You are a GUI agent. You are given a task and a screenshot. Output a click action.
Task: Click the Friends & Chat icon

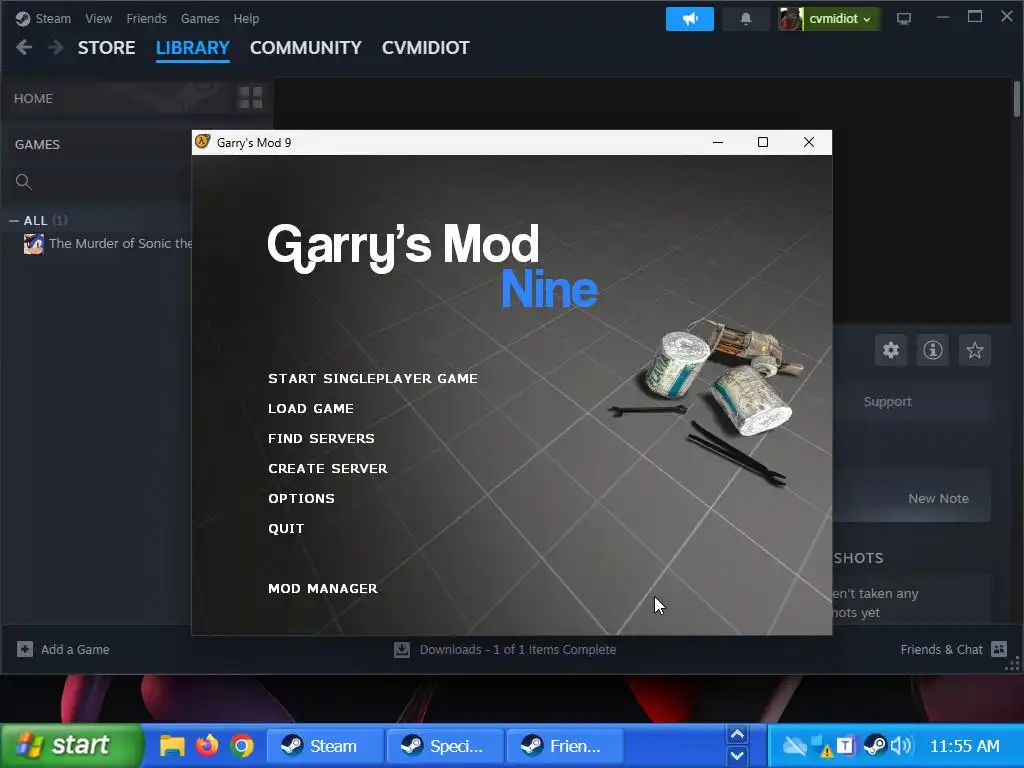pyautogui.click(x=999, y=648)
